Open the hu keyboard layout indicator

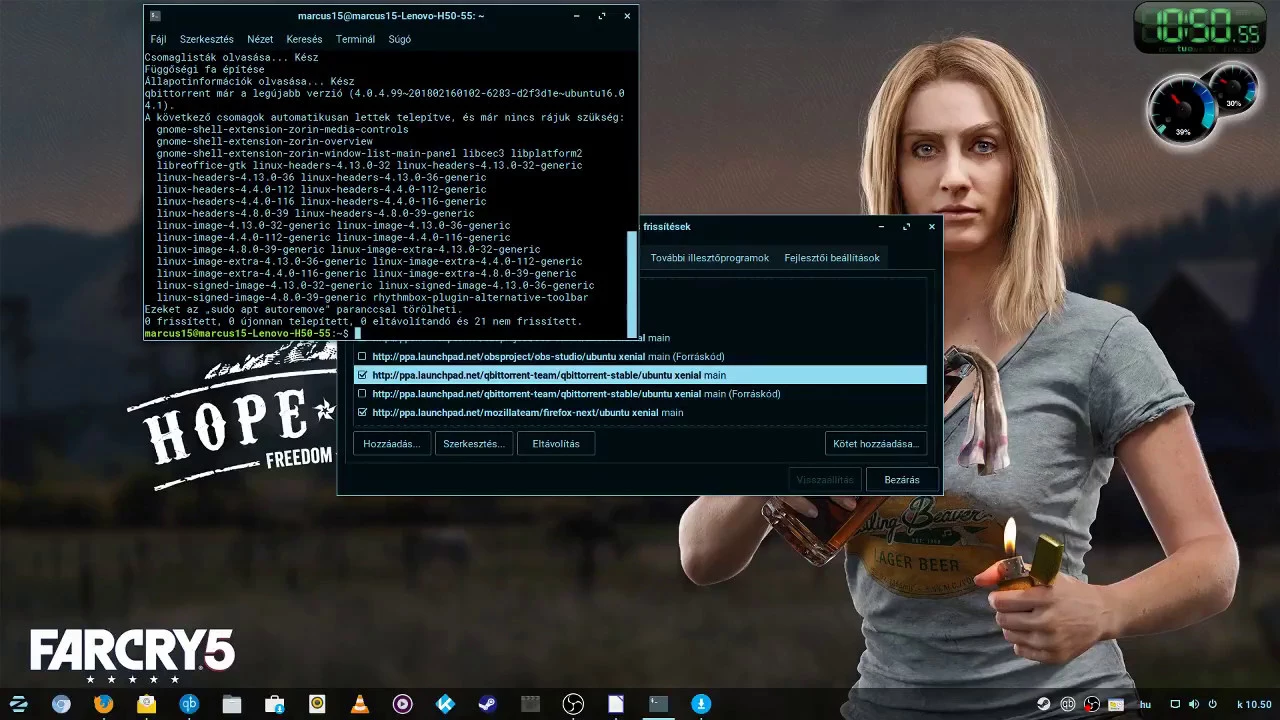pos(1146,704)
